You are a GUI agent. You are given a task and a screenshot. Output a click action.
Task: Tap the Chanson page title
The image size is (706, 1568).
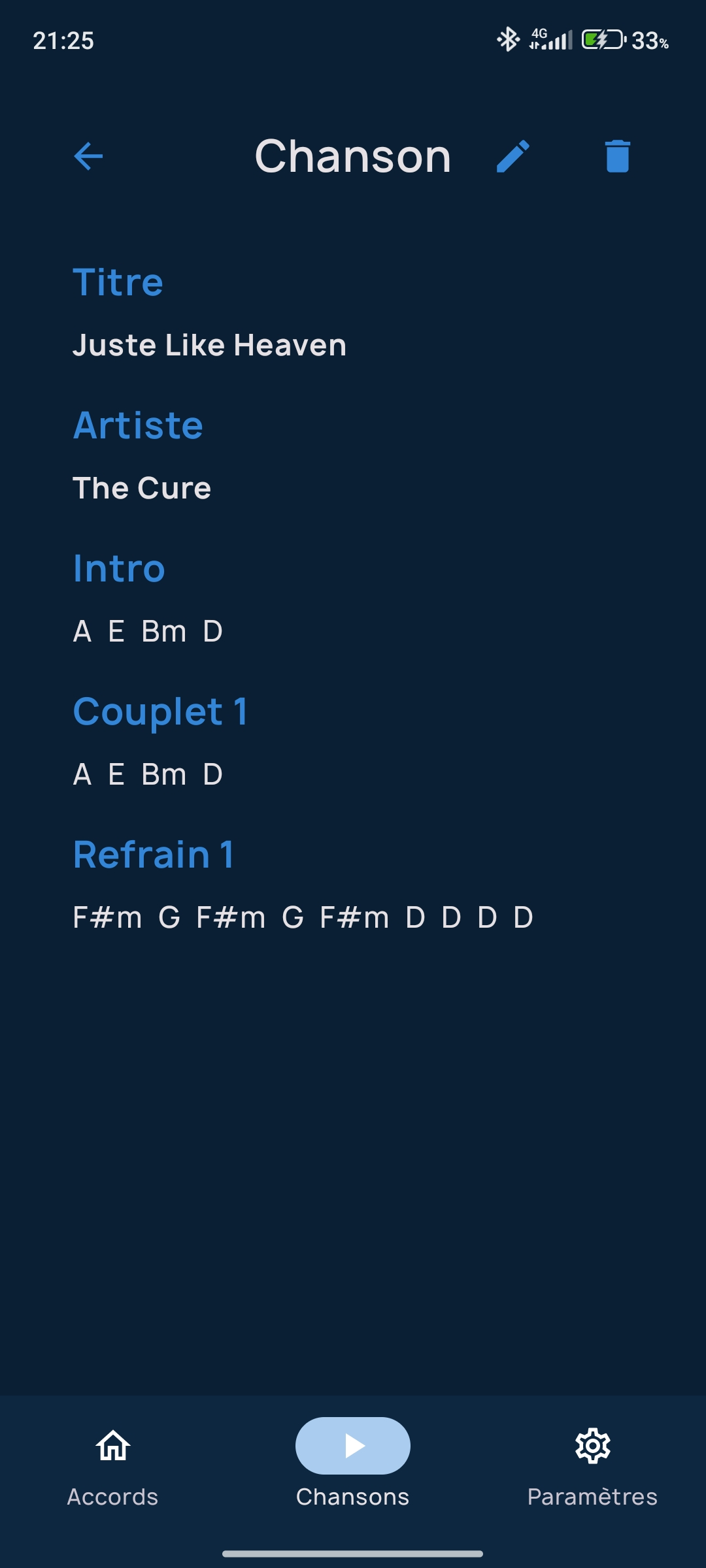[353, 157]
